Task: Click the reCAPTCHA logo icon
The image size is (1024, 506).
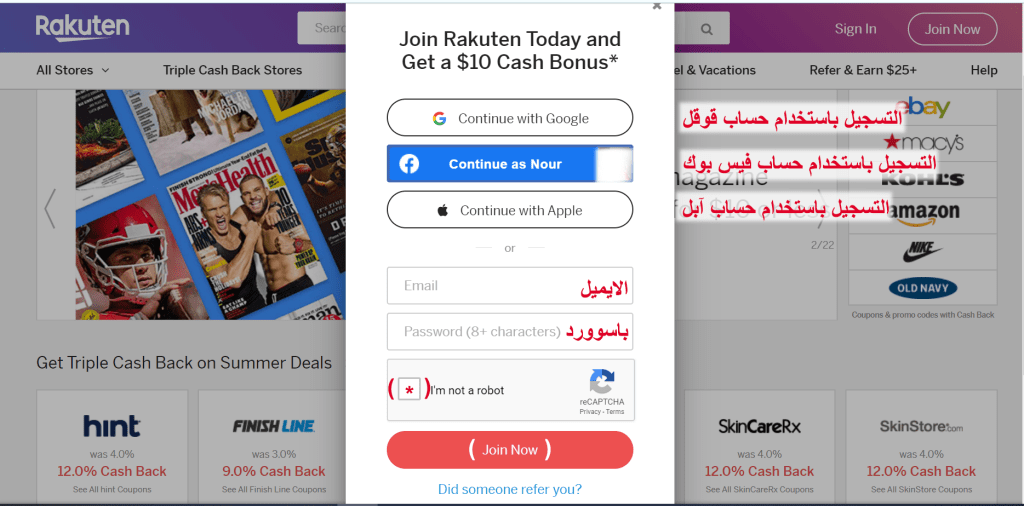Action: tap(601, 381)
